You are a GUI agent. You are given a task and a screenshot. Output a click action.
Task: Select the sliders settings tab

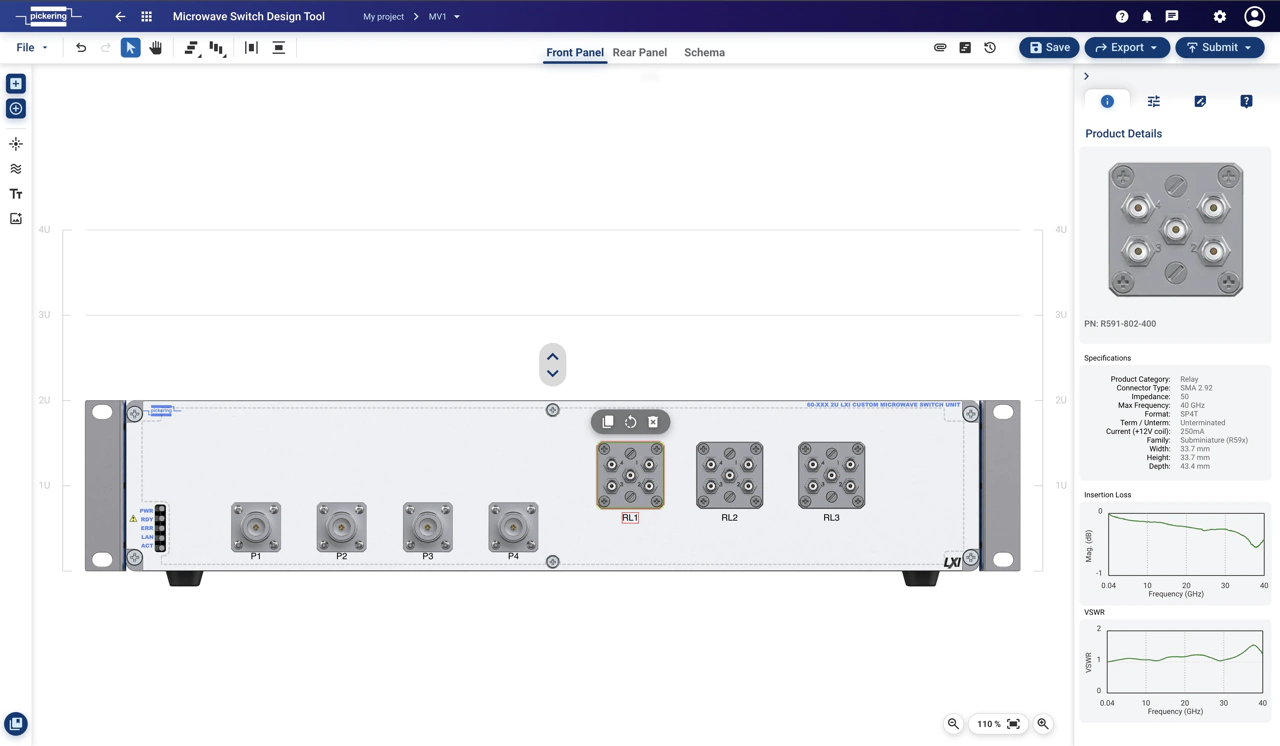[1153, 101]
